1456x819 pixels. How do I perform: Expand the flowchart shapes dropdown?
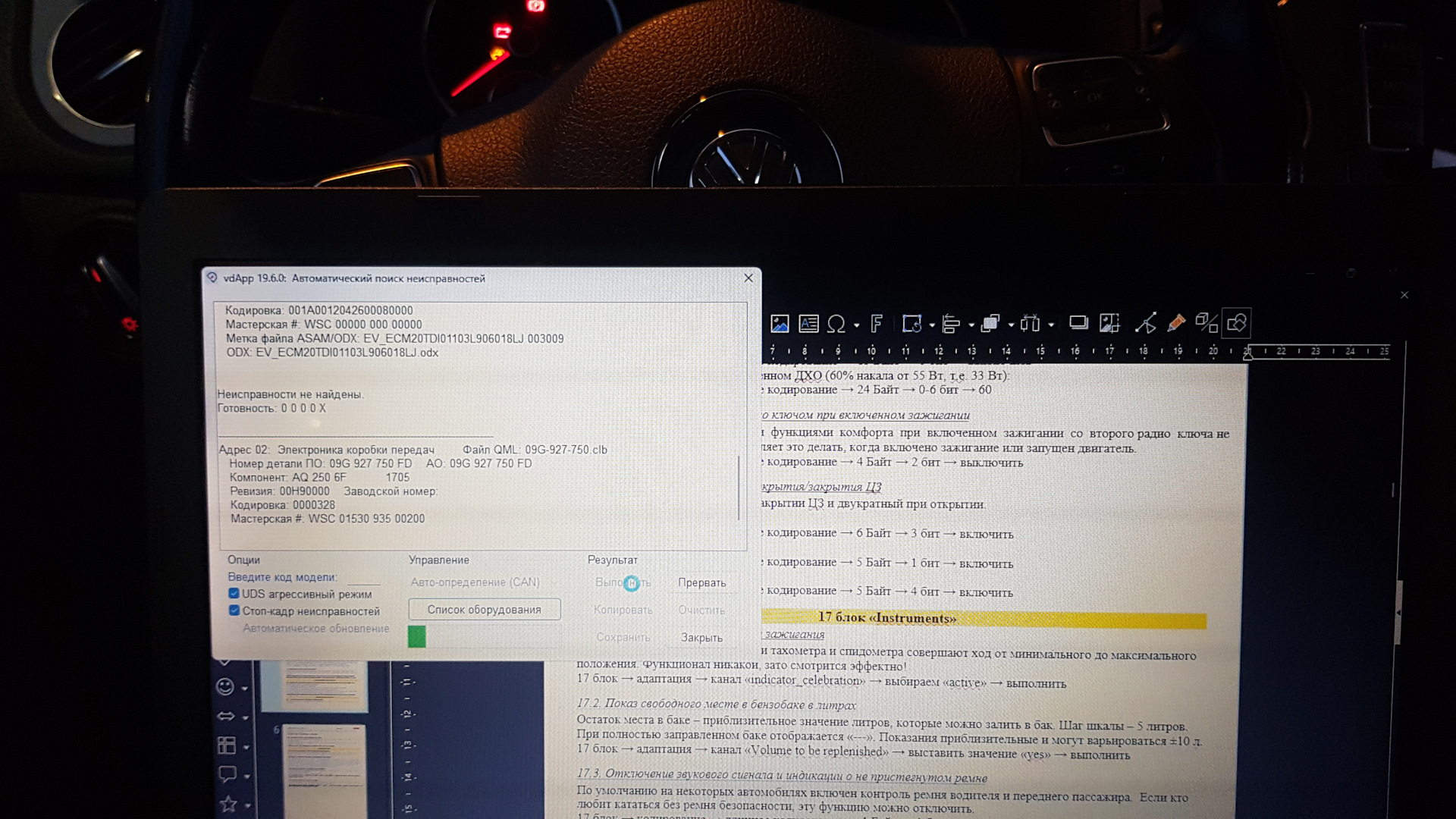pyautogui.click(x=246, y=748)
